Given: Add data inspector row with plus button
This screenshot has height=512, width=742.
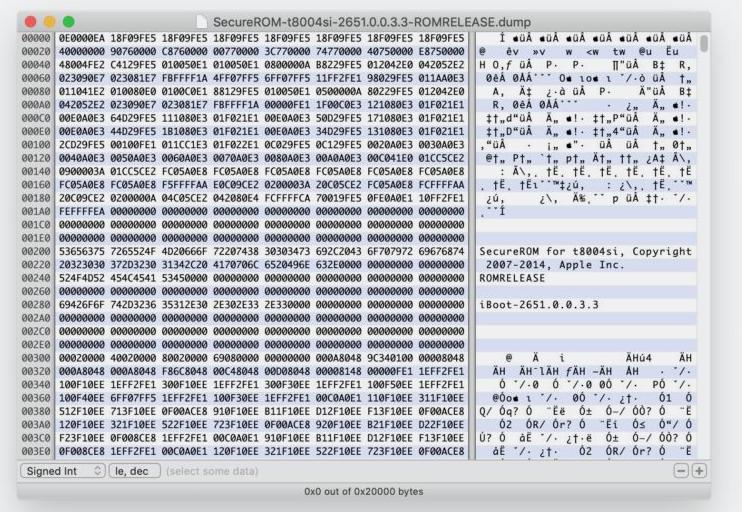Looking at the screenshot, I should click(x=699, y=471).
